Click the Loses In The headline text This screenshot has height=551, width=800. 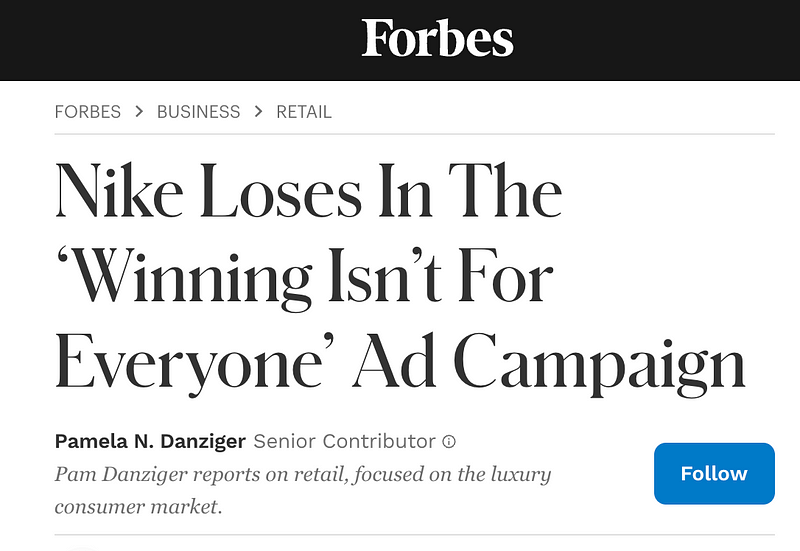click(x=381, y=191)
